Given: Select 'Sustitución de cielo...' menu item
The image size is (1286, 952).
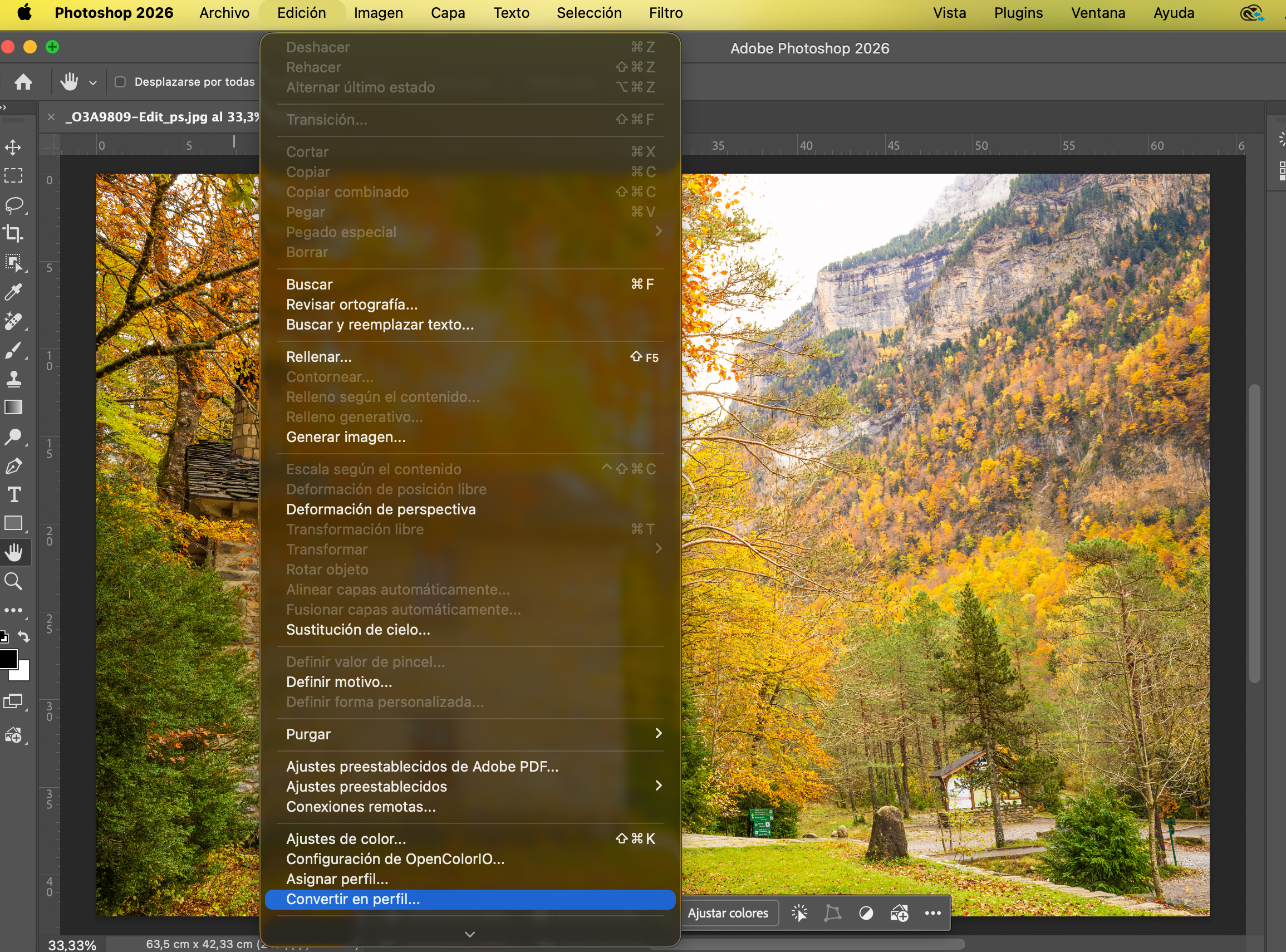Looking at the screenshot, I should point(470,630).
